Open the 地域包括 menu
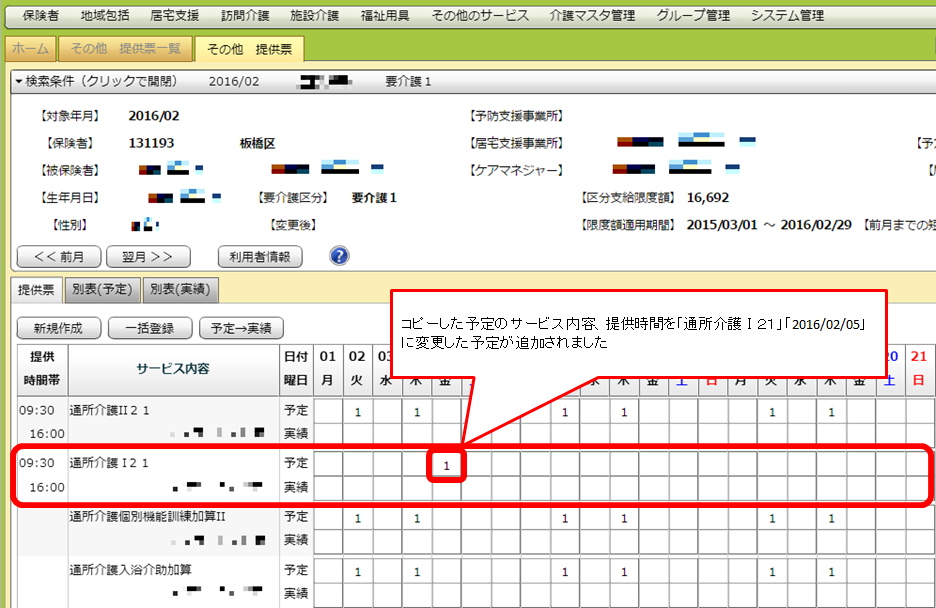The width and height of the screenshot is (936, 608). click(x=107, y=16)
